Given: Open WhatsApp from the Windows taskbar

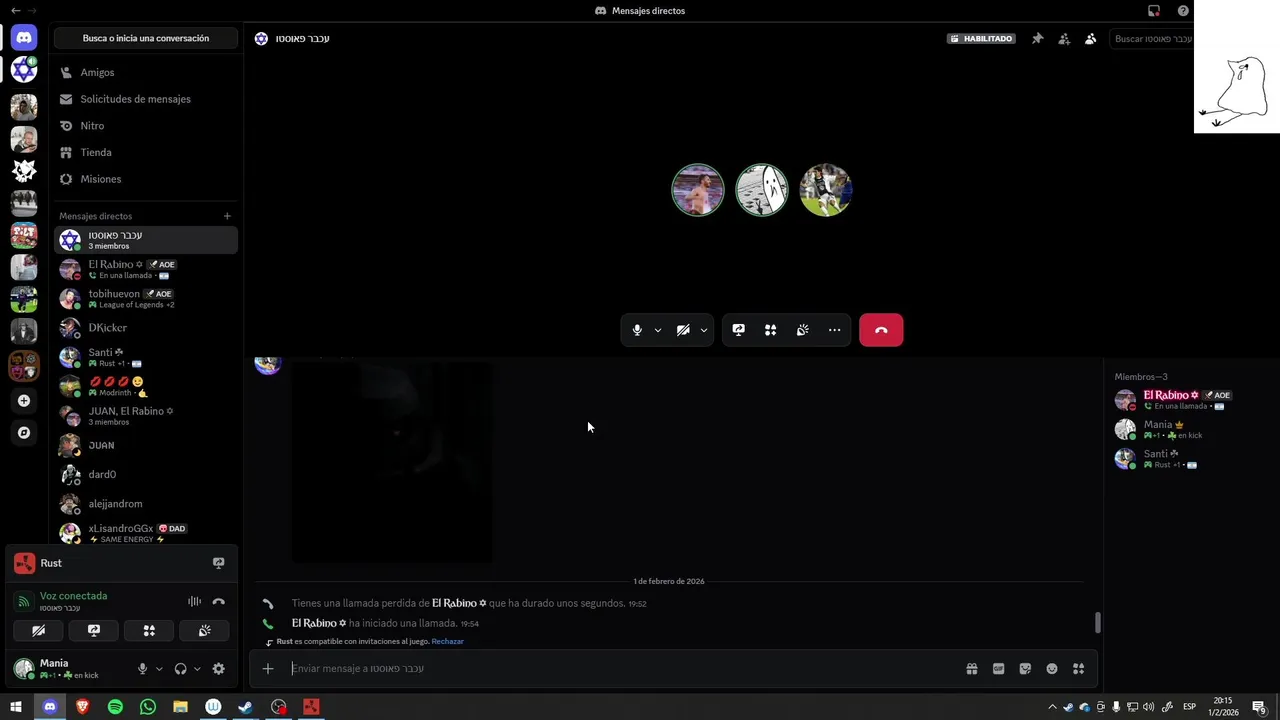Looking at the screenshot, I should tap(148, 707).
